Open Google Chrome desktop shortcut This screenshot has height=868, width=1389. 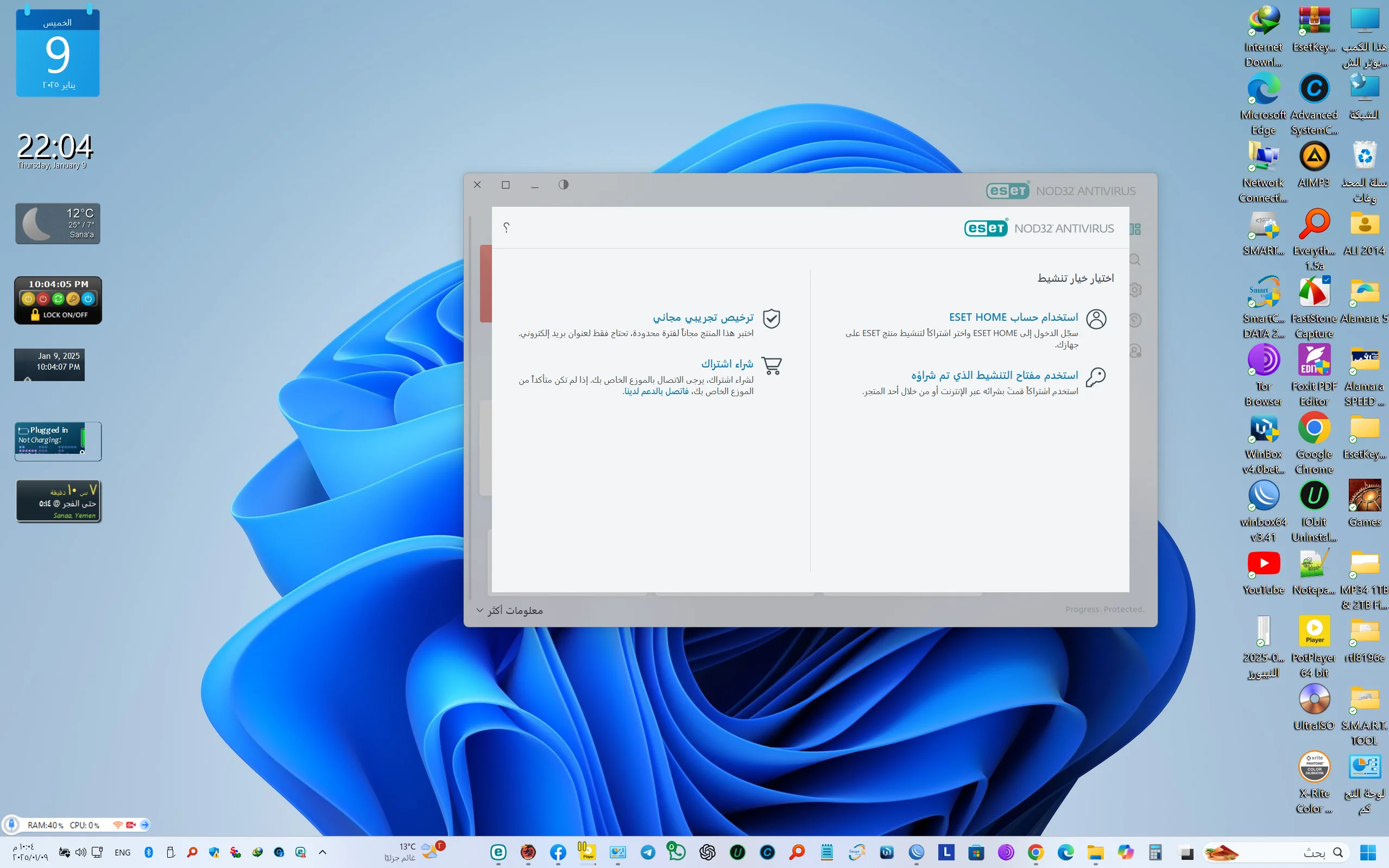[x=1314, y=443]
